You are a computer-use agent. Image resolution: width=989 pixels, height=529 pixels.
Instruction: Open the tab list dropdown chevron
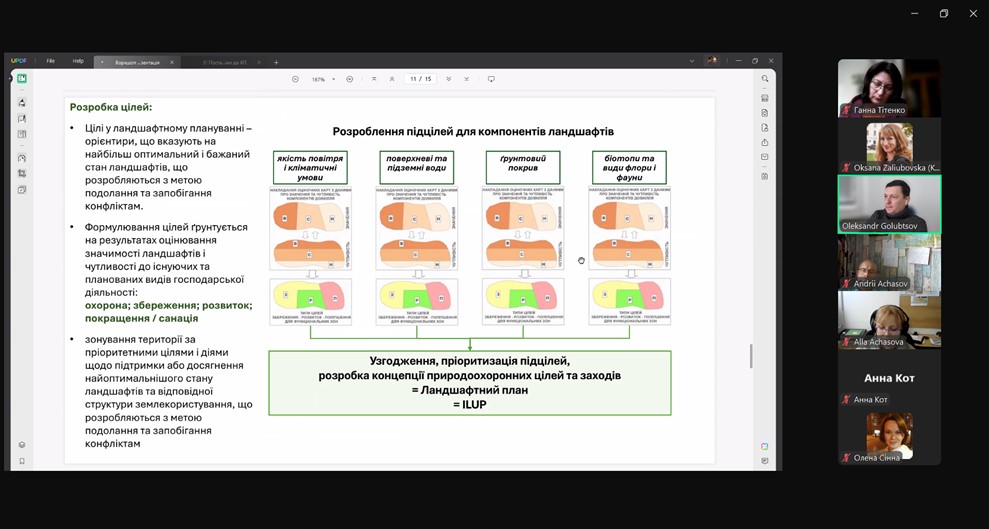click(x=691, y=61)
